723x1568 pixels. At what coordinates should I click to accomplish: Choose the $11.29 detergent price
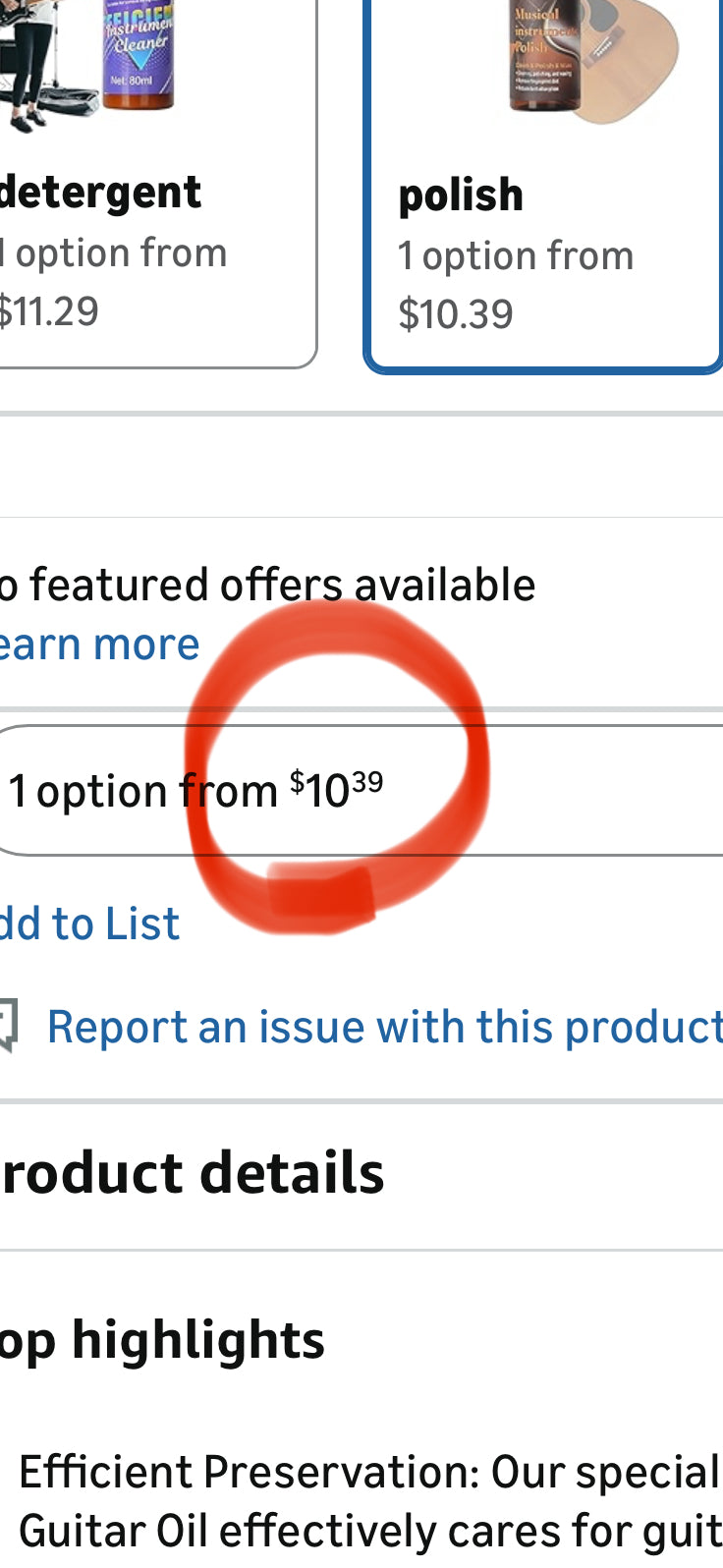coord(49,311)
